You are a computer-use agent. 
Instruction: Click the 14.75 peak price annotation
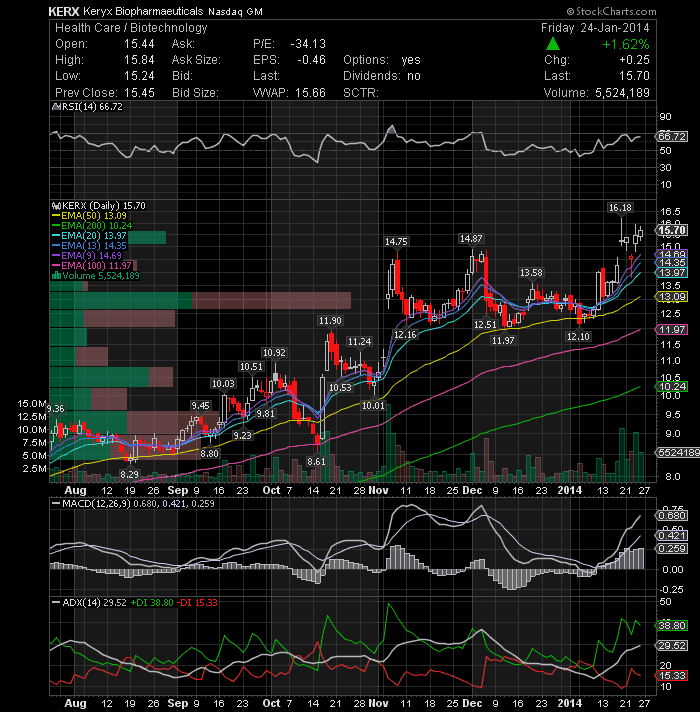396,242
